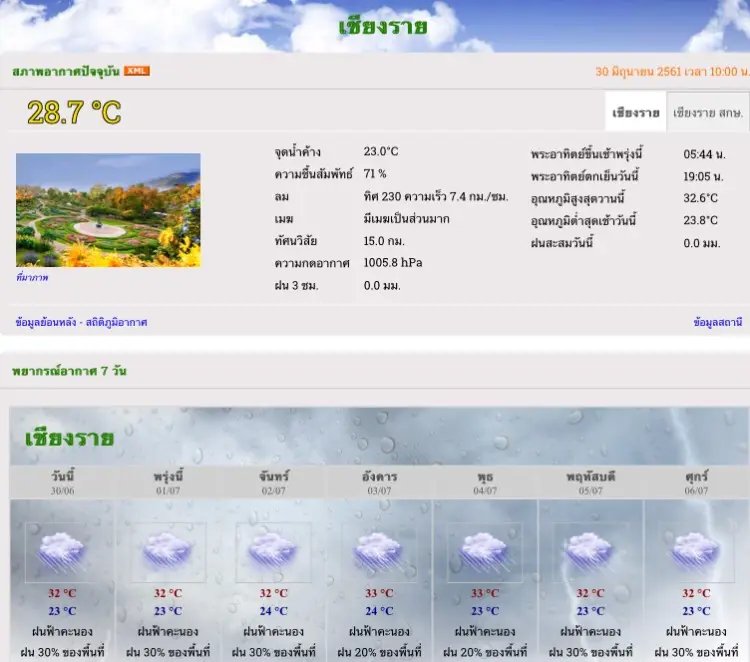This screenshot has width=750, height=662.
Task: Click the storm icon under พฤหัสบดี 05/07
Action: [590, 552]
